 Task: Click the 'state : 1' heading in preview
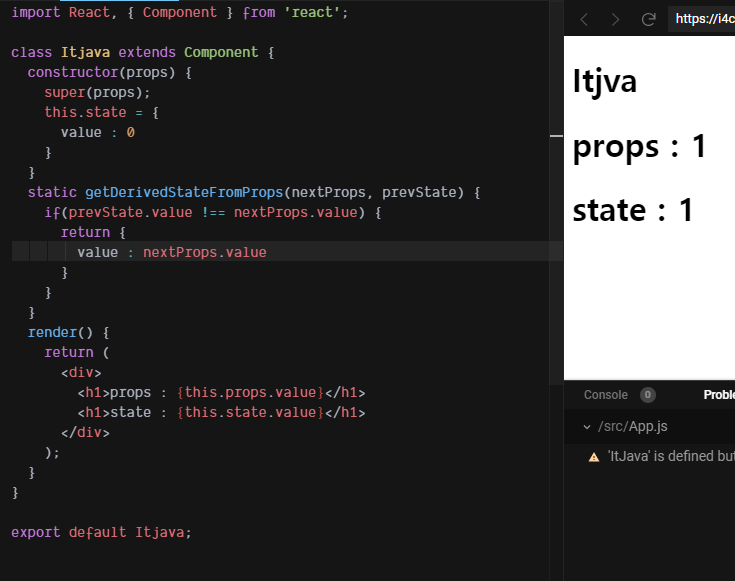[633, 210]
